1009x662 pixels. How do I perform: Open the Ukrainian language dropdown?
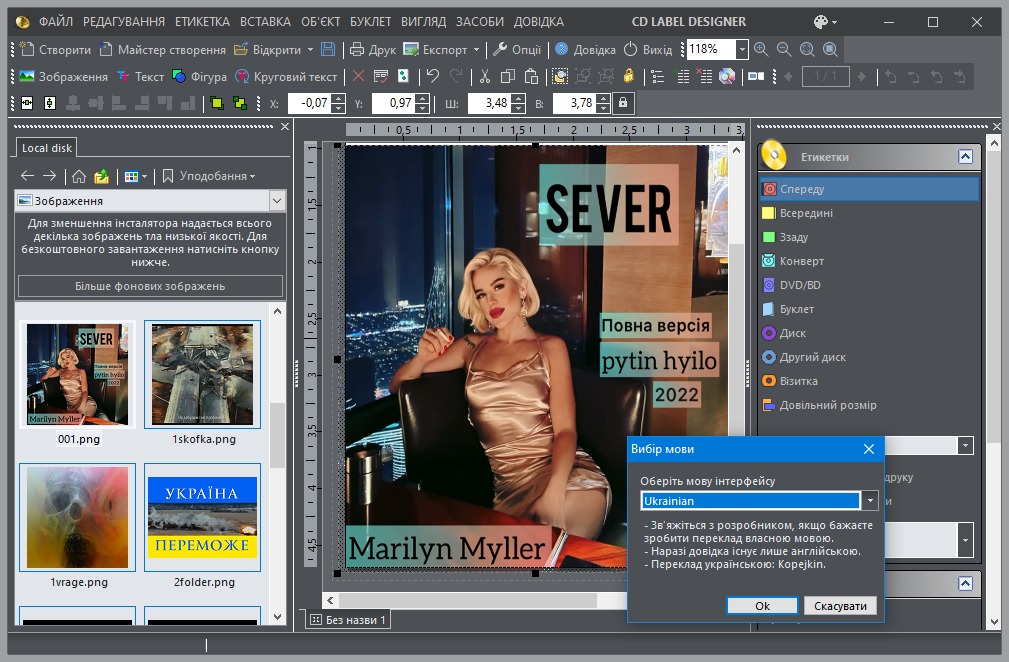coord(869,501)
